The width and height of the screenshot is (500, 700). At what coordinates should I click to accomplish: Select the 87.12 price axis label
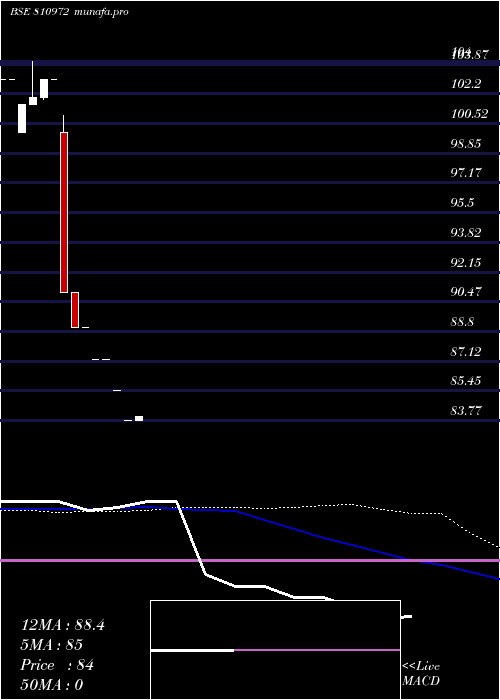[x=466, y=352]
